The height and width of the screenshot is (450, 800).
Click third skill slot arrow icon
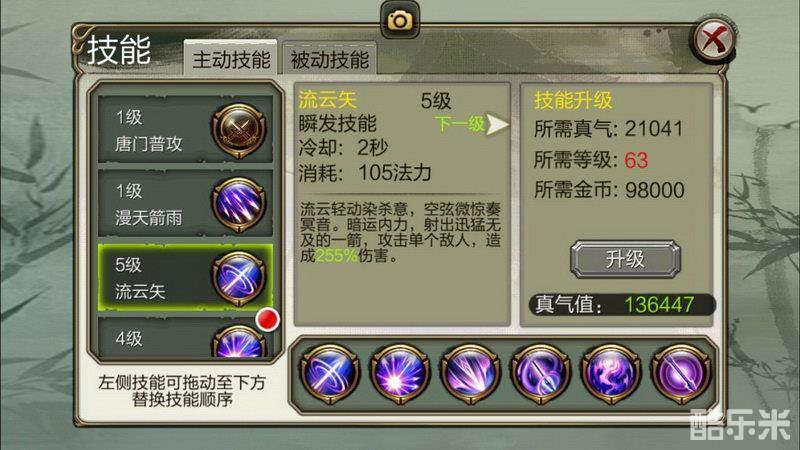tap(470, 374)
